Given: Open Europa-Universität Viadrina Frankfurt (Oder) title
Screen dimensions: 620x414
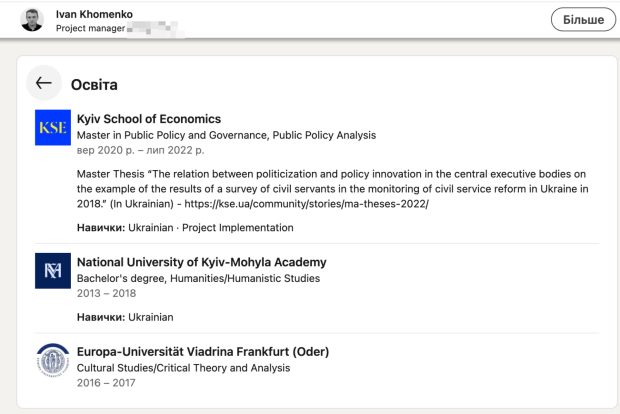Looking at the screenshot, I should coord(203,352).
